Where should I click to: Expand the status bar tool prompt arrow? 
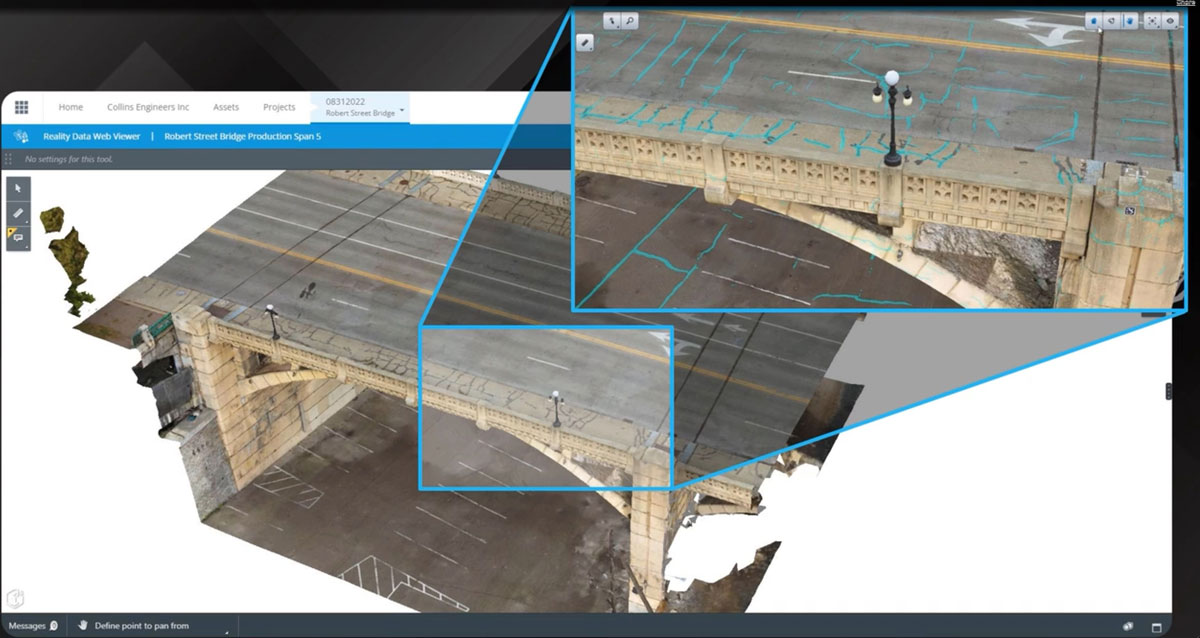(x=227, y=631)
